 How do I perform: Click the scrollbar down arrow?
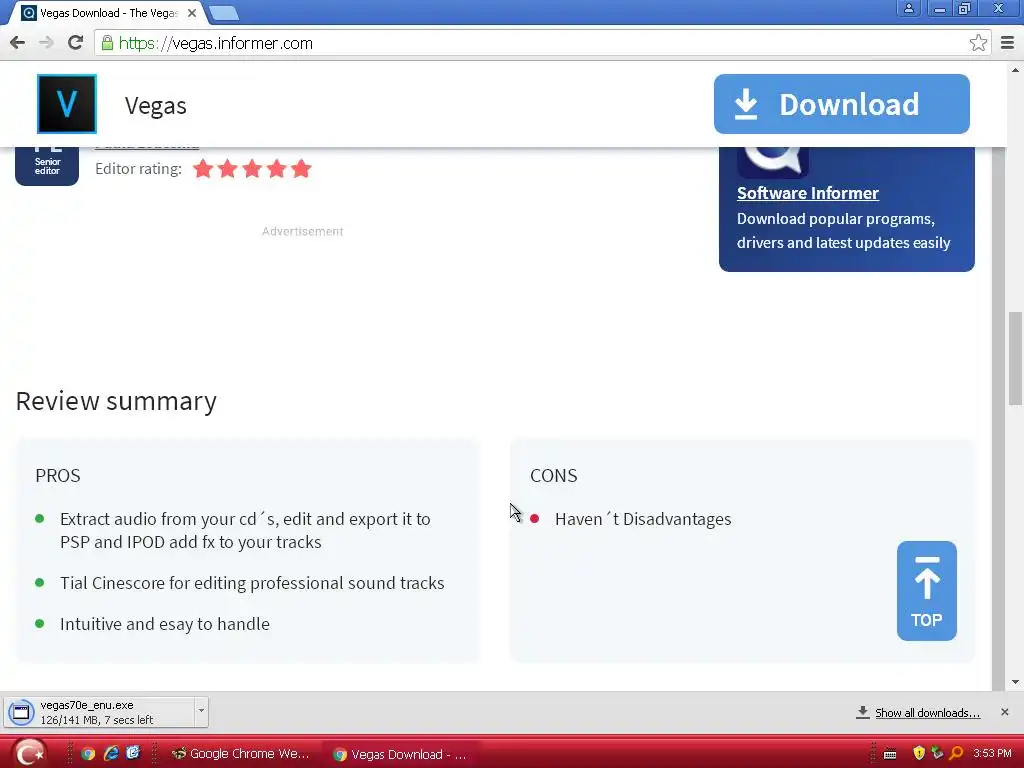pos(1015,682)
